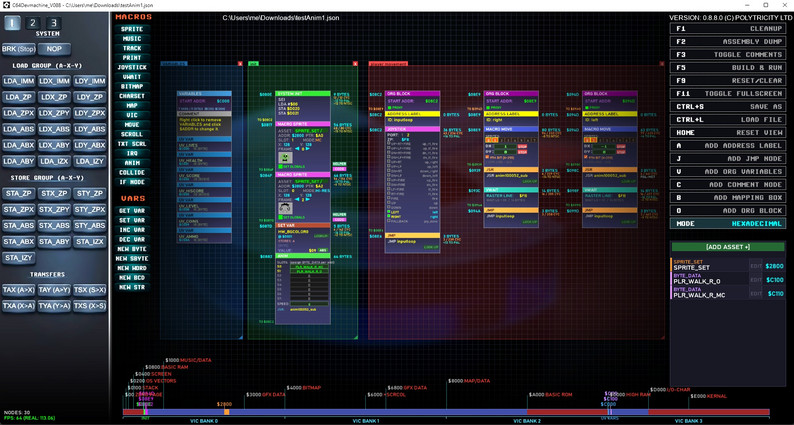Advance frame with right arrow in first sprite macro

tap(308, 148)
